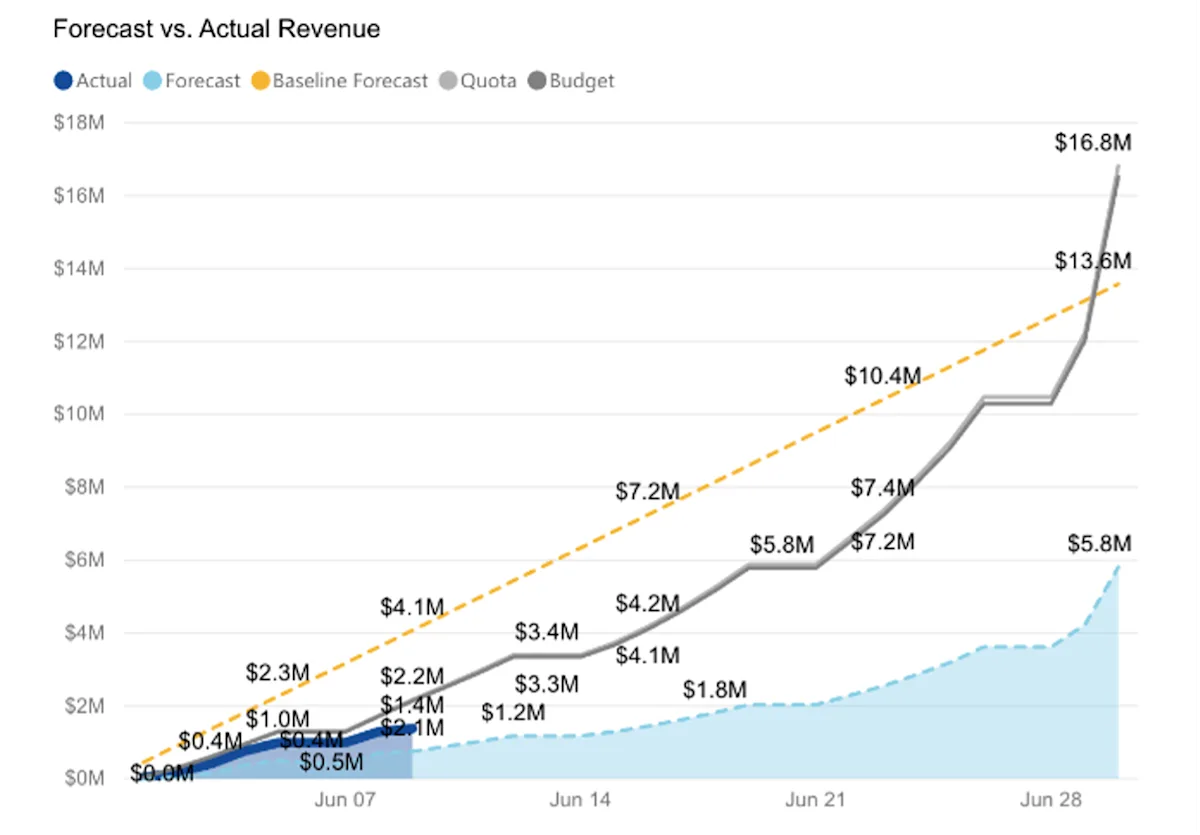Click the Actual legend color dot
Screen dimensions: 1200x835
(62, 81)
